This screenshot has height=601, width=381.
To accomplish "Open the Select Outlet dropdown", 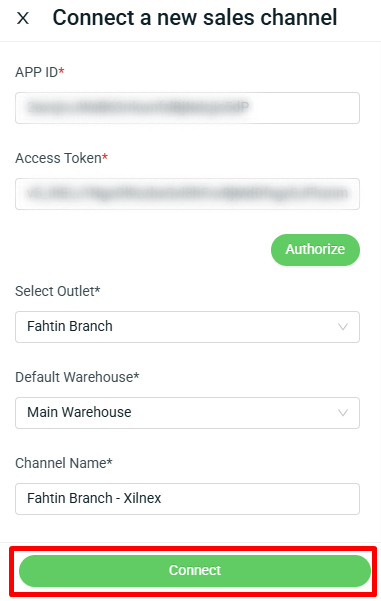I will pos(187,327).
